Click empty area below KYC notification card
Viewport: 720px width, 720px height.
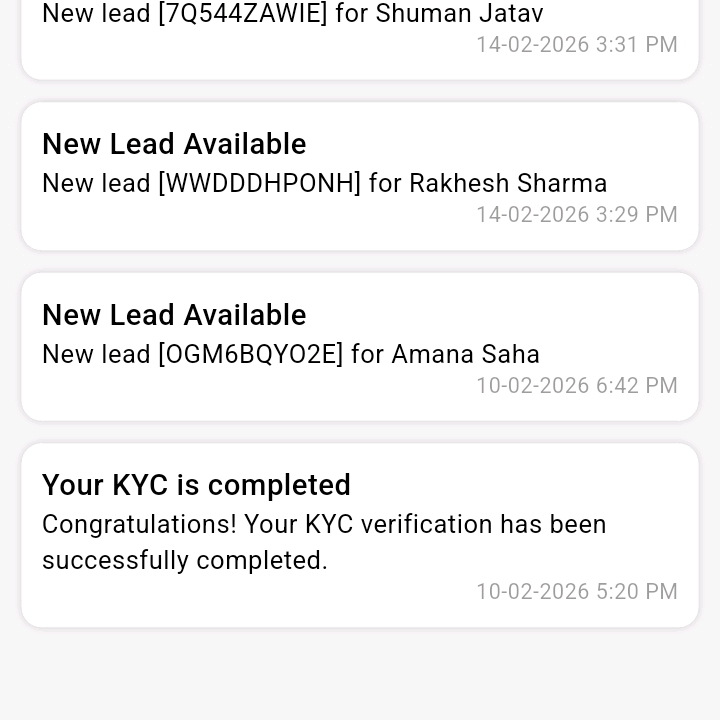360,673
